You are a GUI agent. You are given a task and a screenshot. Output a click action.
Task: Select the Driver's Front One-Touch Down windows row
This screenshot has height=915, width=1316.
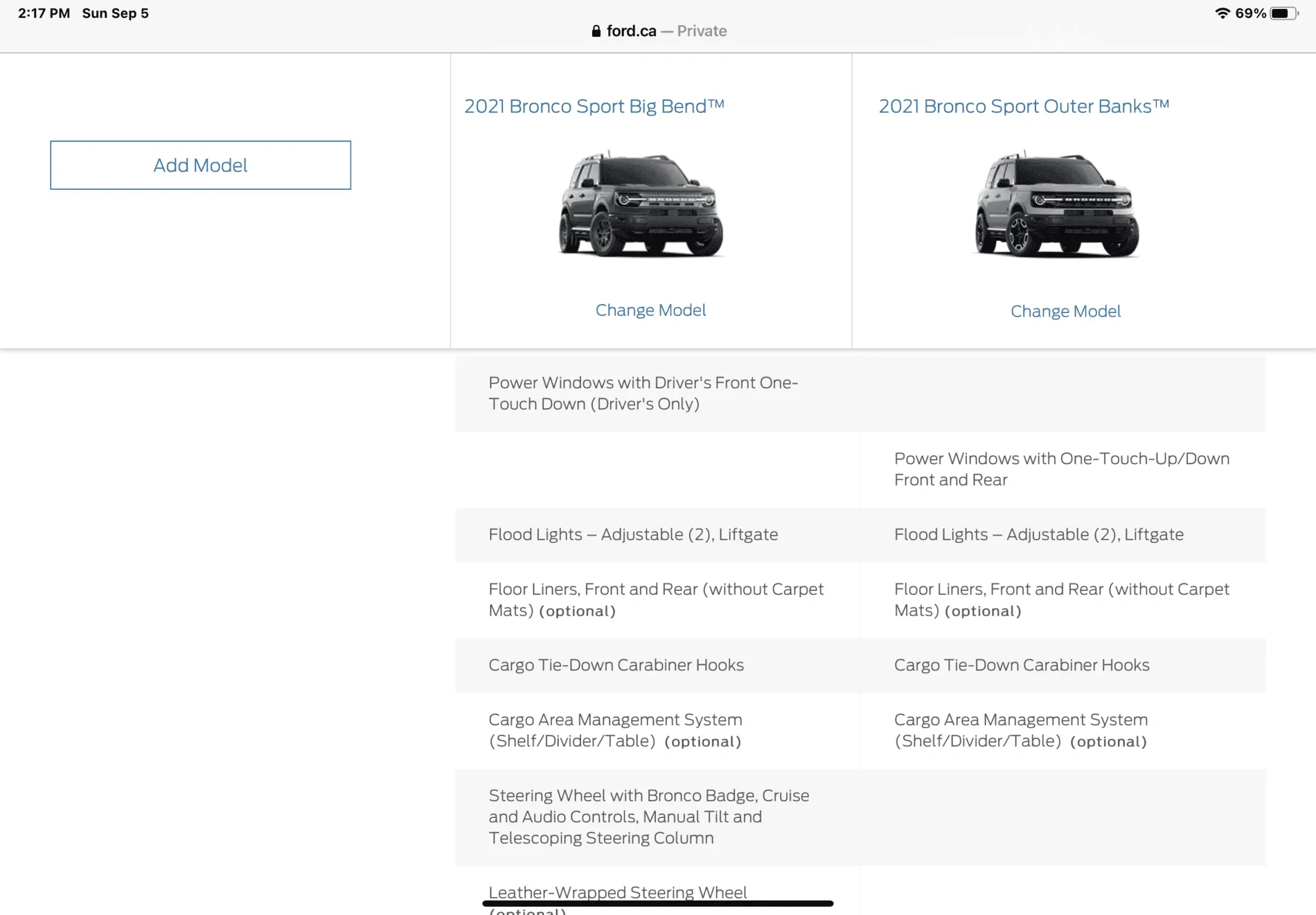coord(643,393)
